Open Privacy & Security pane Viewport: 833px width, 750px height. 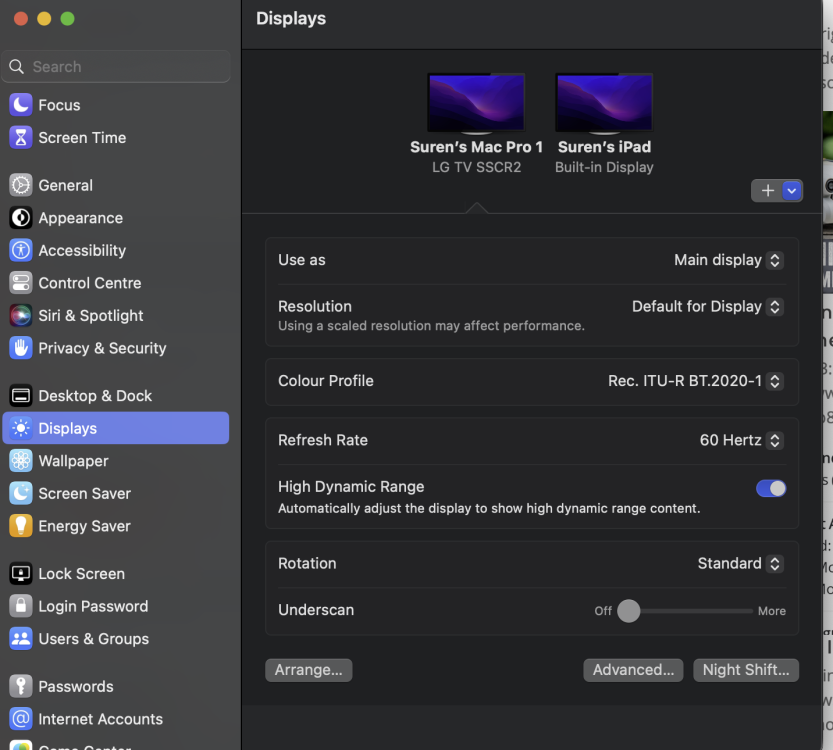pos(103,348)
